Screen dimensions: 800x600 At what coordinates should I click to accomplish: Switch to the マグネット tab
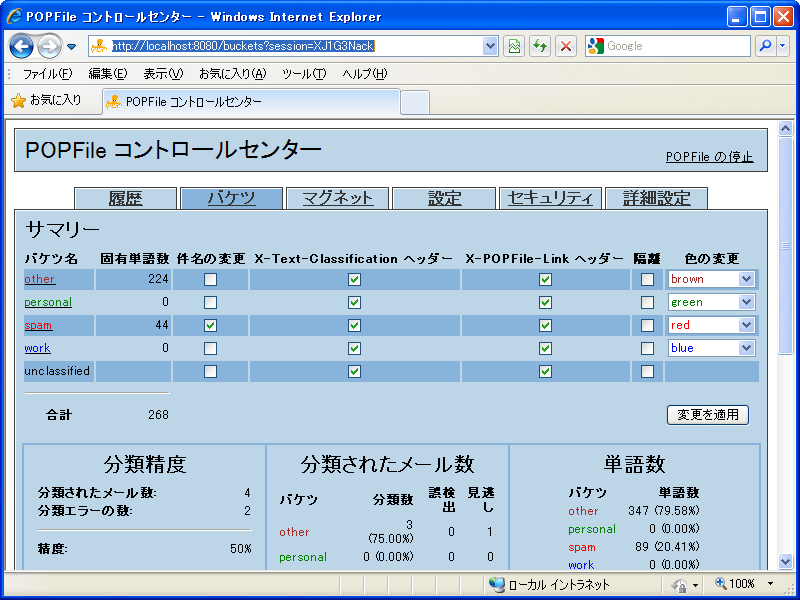338,198
